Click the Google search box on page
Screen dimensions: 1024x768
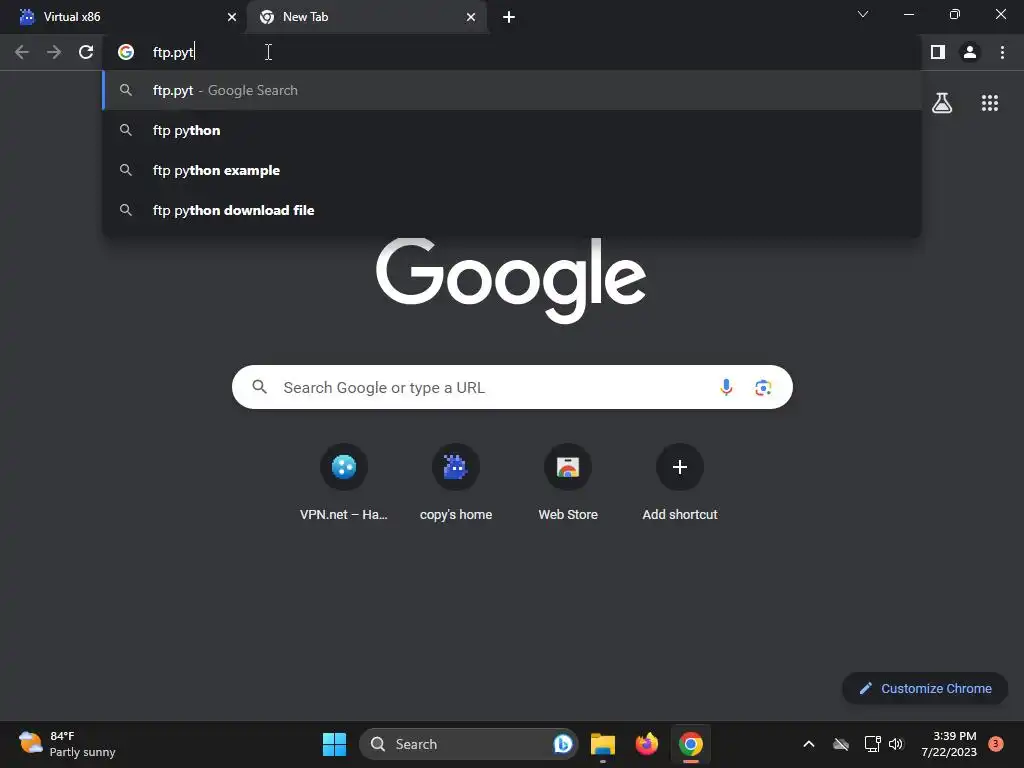[x=512, y=387]
